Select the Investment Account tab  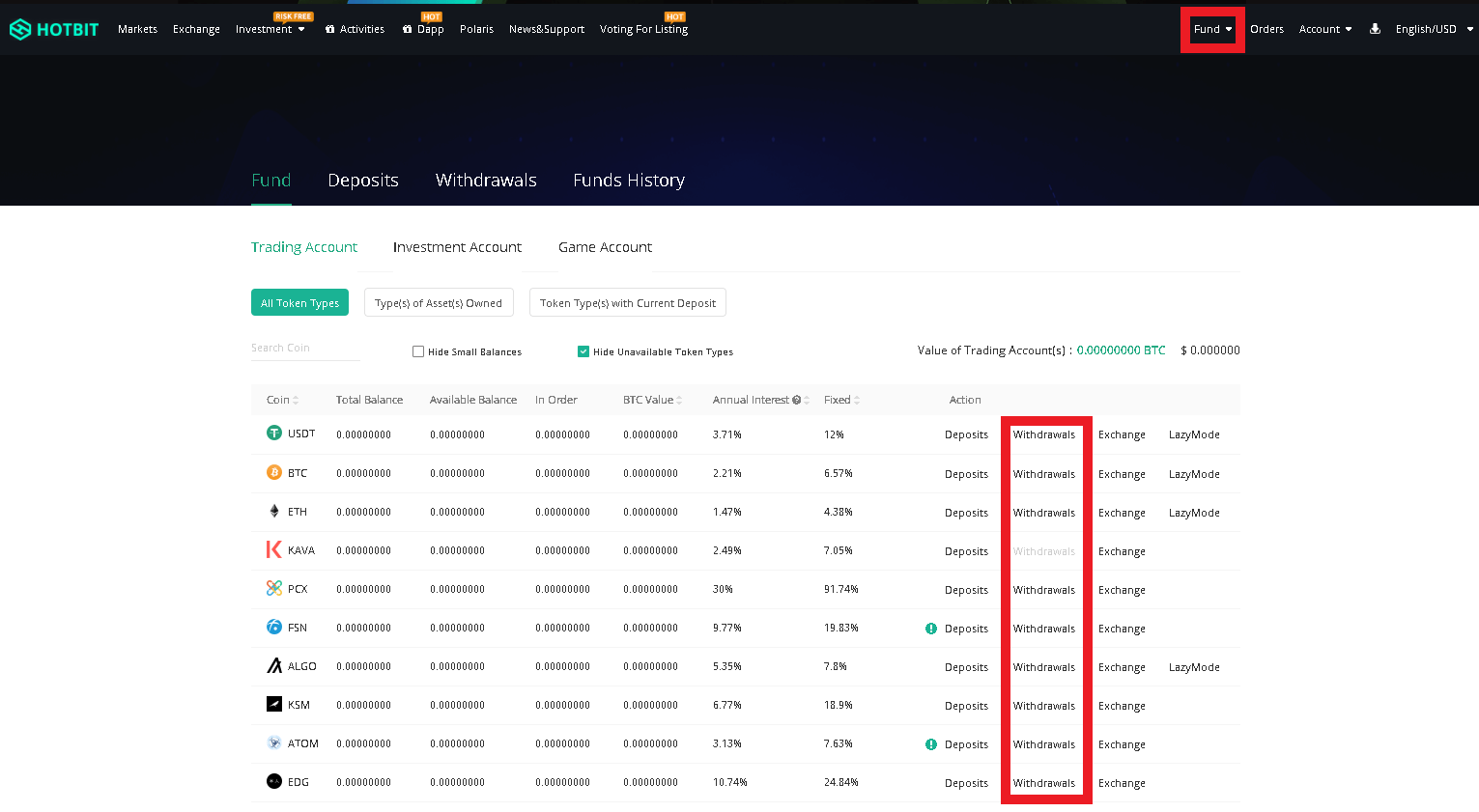(x=457, y=247)
